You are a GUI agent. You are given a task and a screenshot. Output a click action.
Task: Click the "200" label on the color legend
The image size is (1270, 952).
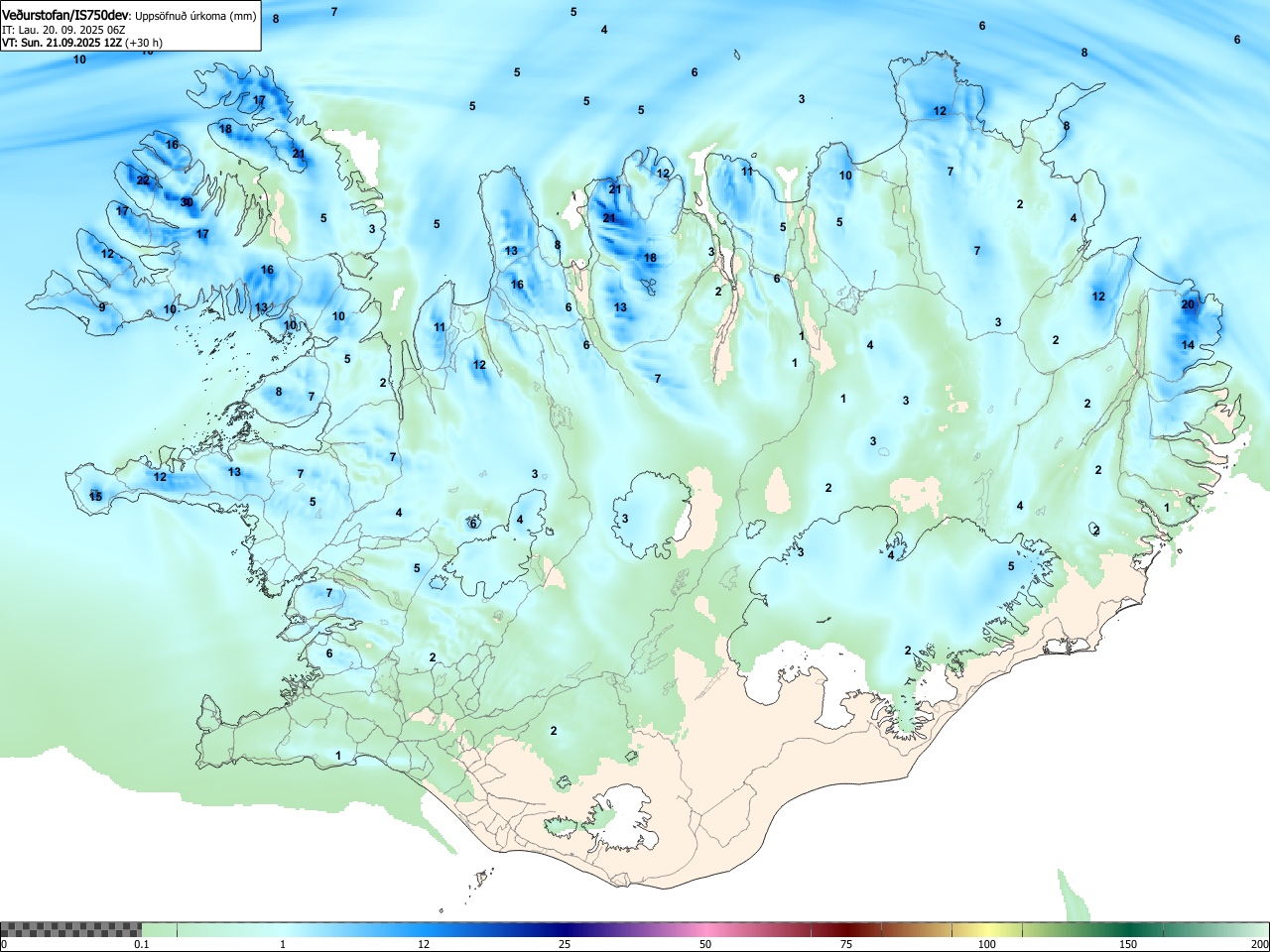coord(1259,944)
